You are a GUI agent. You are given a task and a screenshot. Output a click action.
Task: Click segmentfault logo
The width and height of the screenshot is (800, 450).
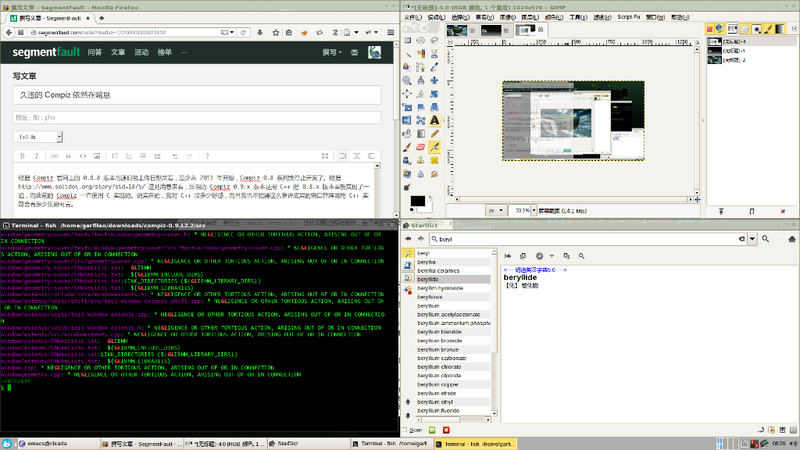pyautogui.click(x=46, y=52)
